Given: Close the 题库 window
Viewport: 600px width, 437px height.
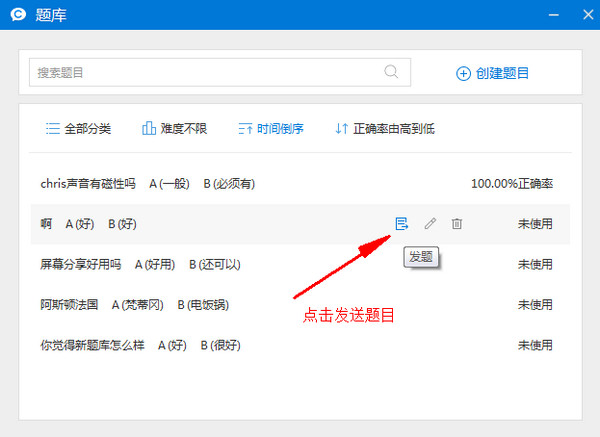Looking at the screenshot, I should click(x=583, y=14).
